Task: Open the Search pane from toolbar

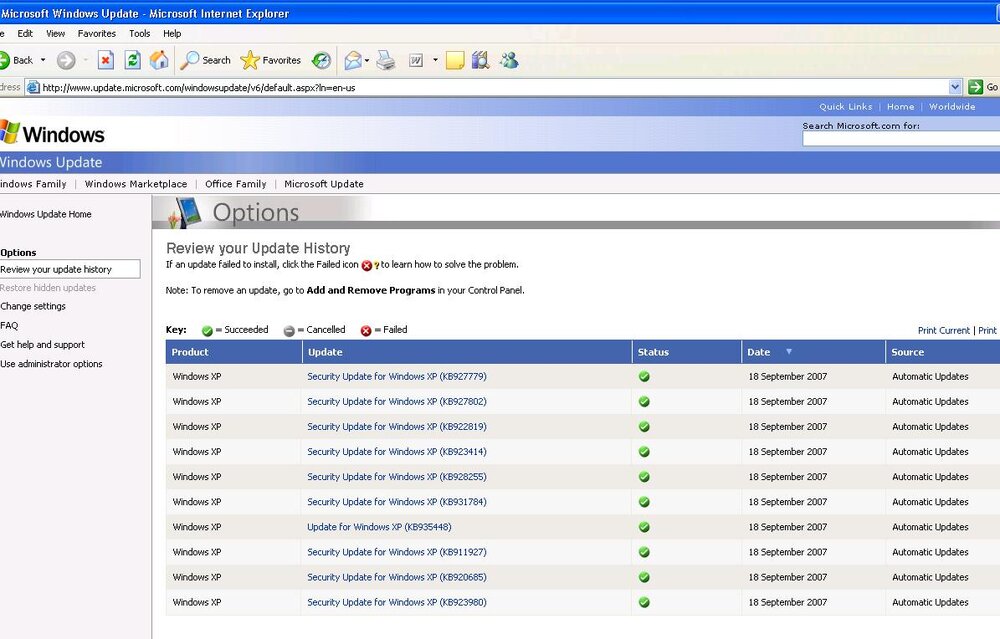Action: [205, 61]
